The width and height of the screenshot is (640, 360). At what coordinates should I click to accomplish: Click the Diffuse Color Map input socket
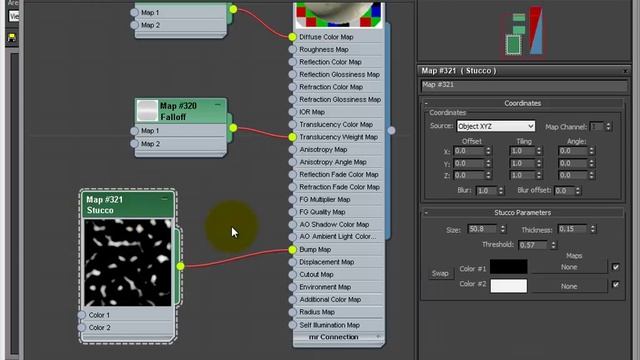pyautogui.click(x=292, y=37)
